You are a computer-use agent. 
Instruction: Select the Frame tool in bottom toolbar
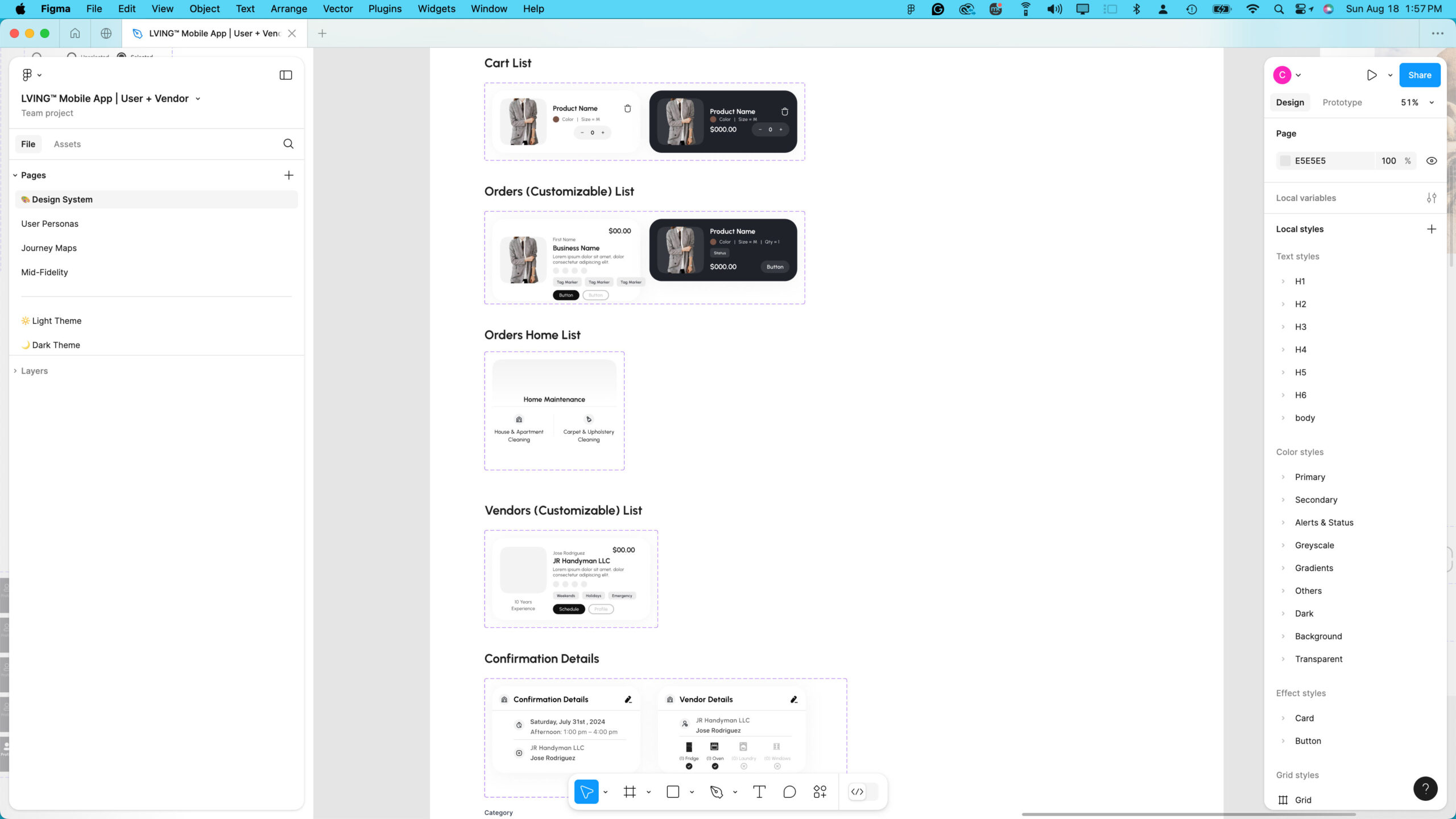click(x=630, y=792)
